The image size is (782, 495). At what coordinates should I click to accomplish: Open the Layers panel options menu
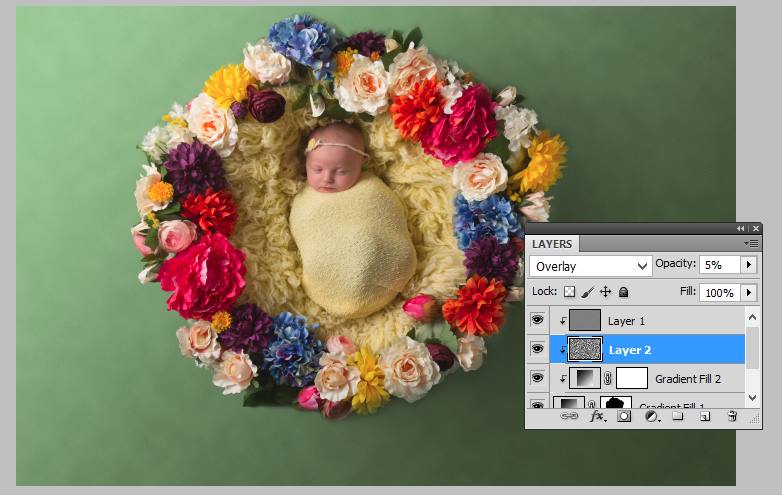click(751, 243)
